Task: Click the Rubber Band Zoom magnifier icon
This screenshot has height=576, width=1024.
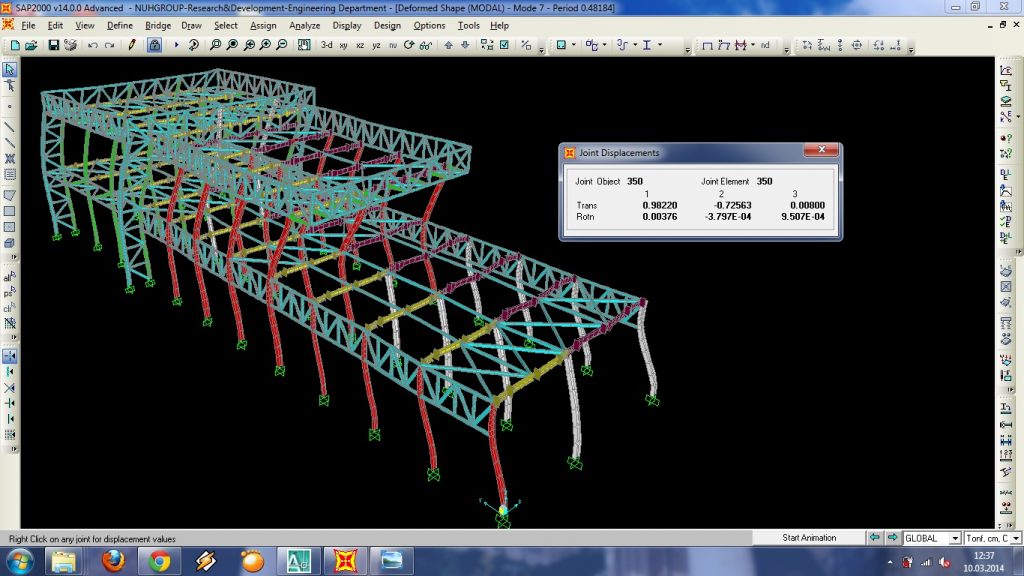Action: point(215,45)
